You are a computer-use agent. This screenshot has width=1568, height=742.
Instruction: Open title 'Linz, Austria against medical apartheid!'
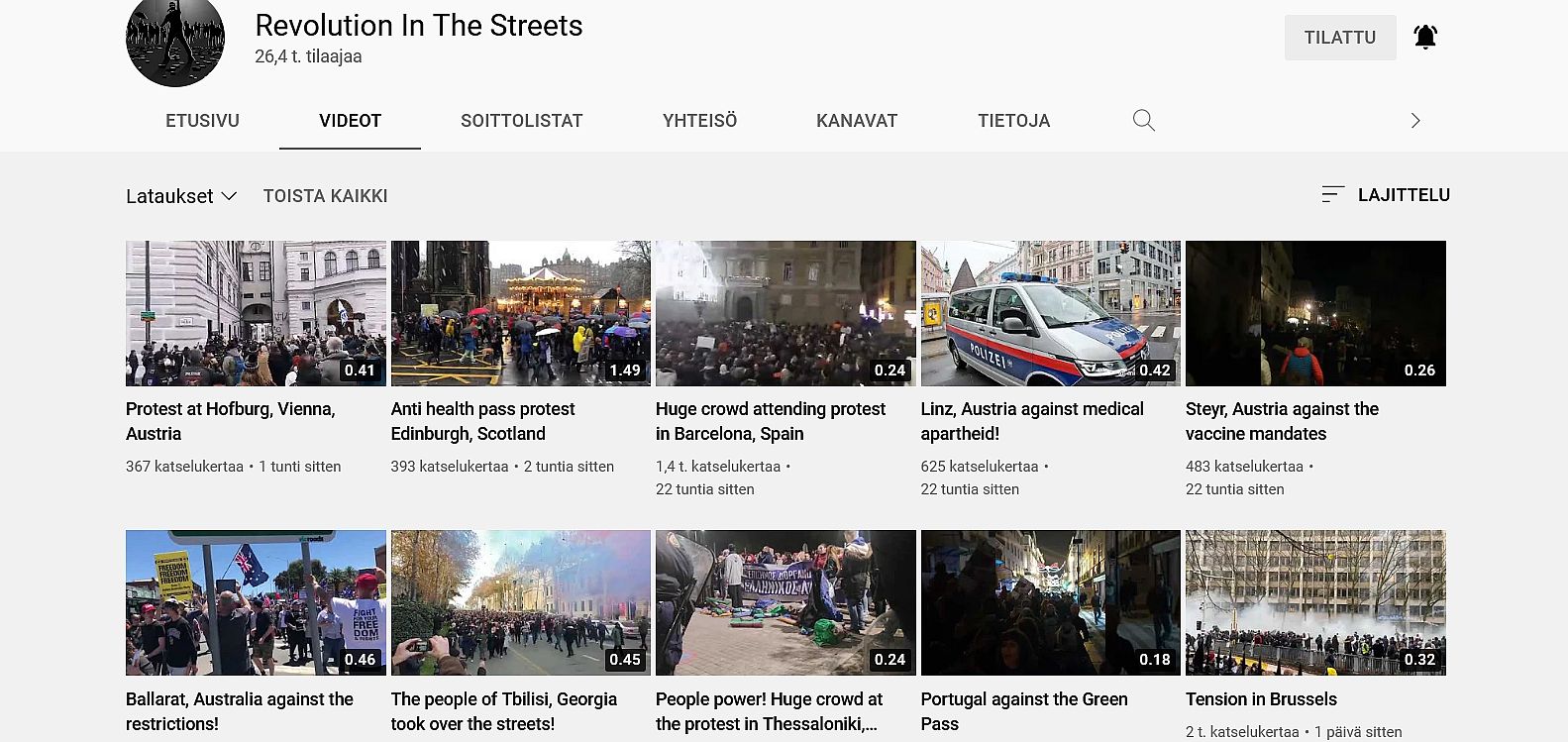pos(1032,421)
